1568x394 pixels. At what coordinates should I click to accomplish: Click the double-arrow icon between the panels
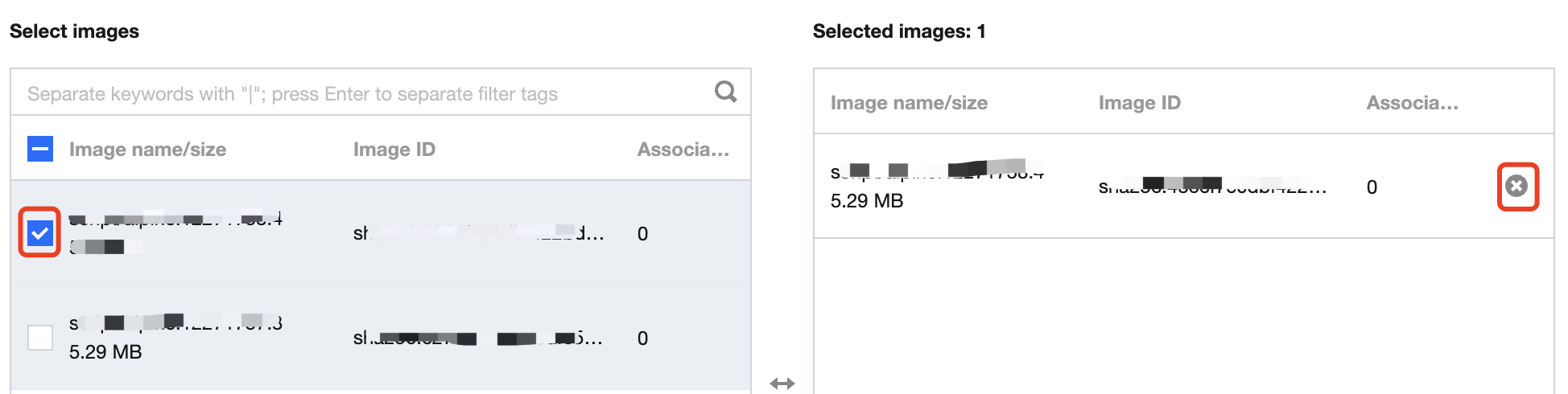782,384
